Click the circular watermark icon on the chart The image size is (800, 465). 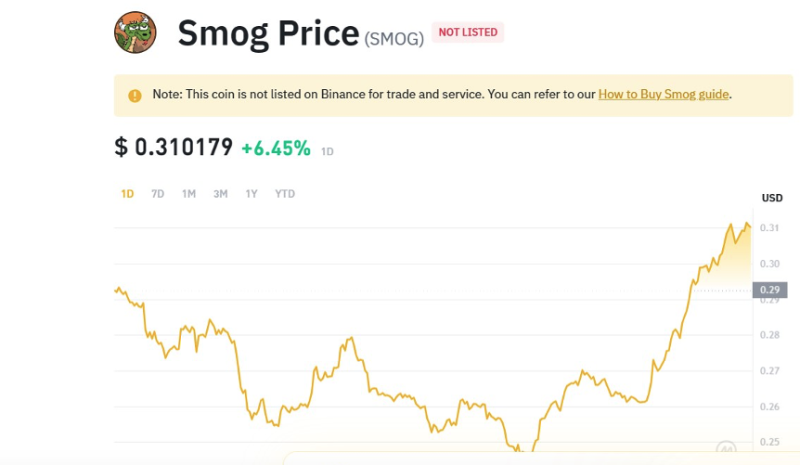tap(727, 449)
